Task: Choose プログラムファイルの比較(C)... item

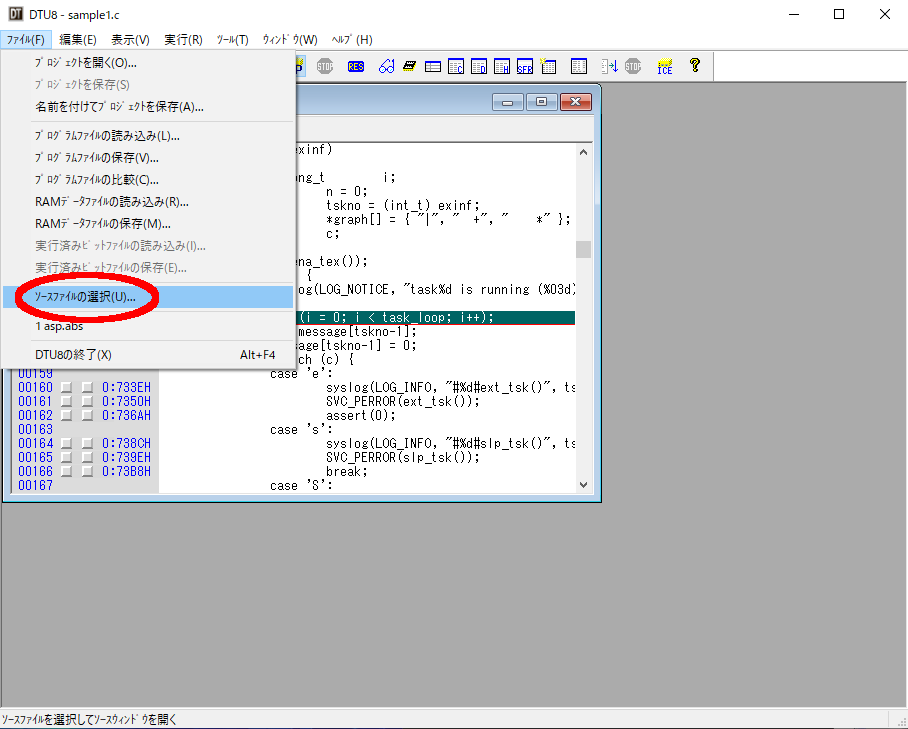Action: pyautogui.click(x=148, y=179)
